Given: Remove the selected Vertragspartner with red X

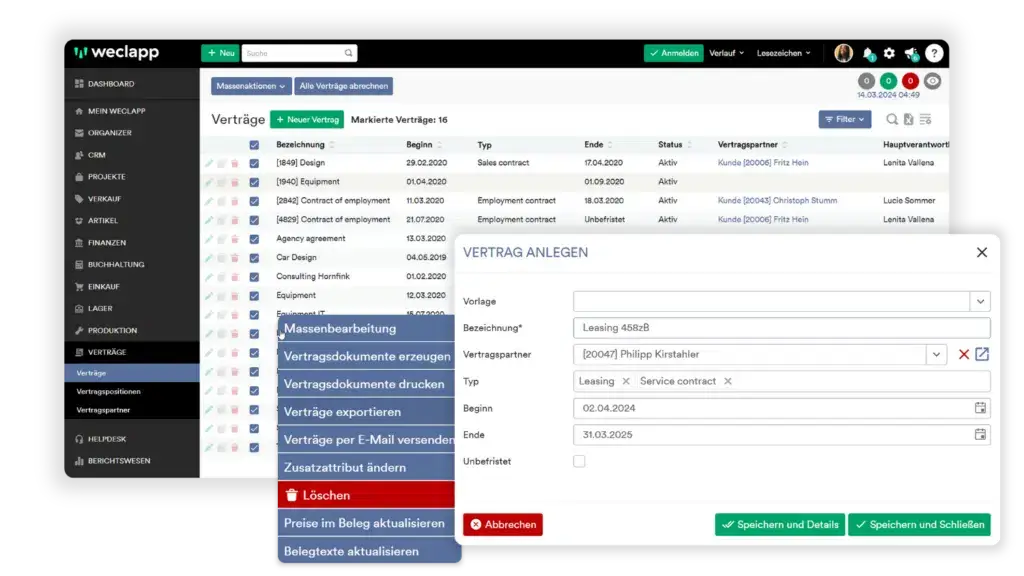Looking at the screenshot, I should 964,354.
